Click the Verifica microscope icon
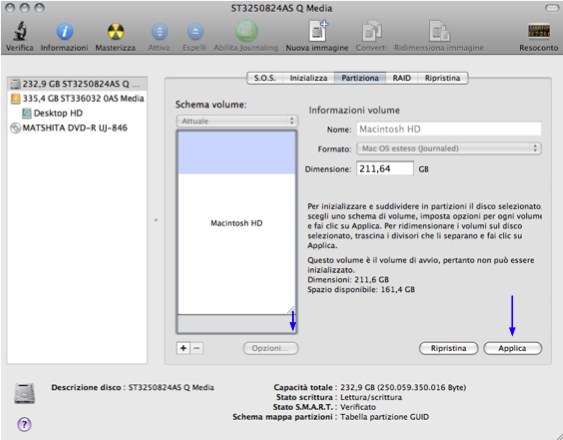The width and height of the screenshot is (563, 440). 20,31
